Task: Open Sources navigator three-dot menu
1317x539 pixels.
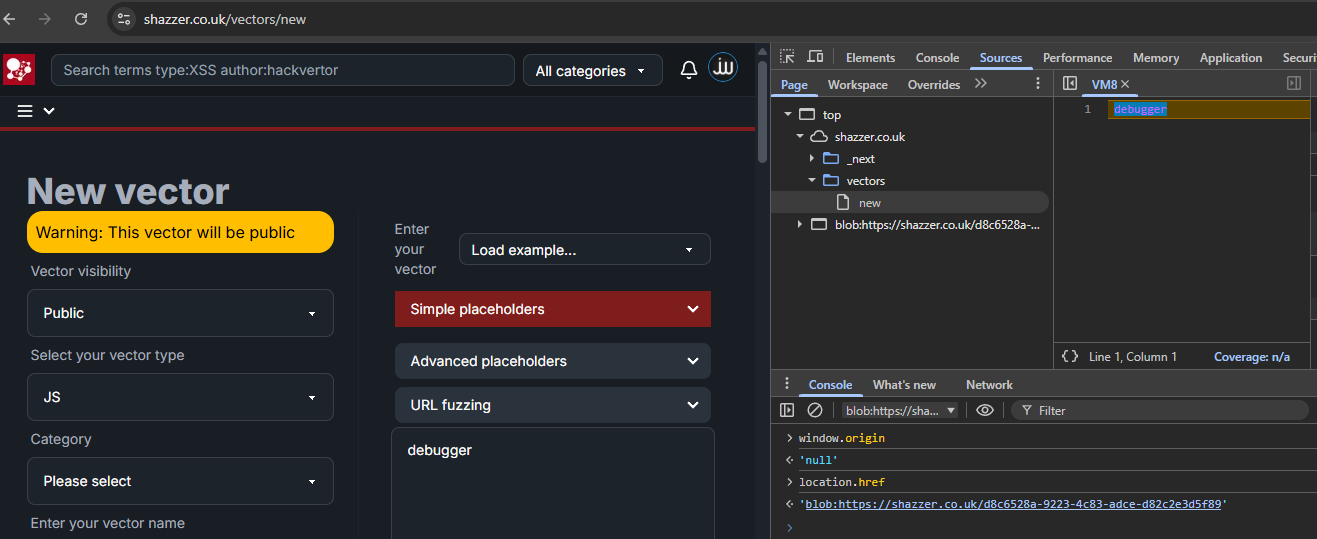Action: 1038,84
